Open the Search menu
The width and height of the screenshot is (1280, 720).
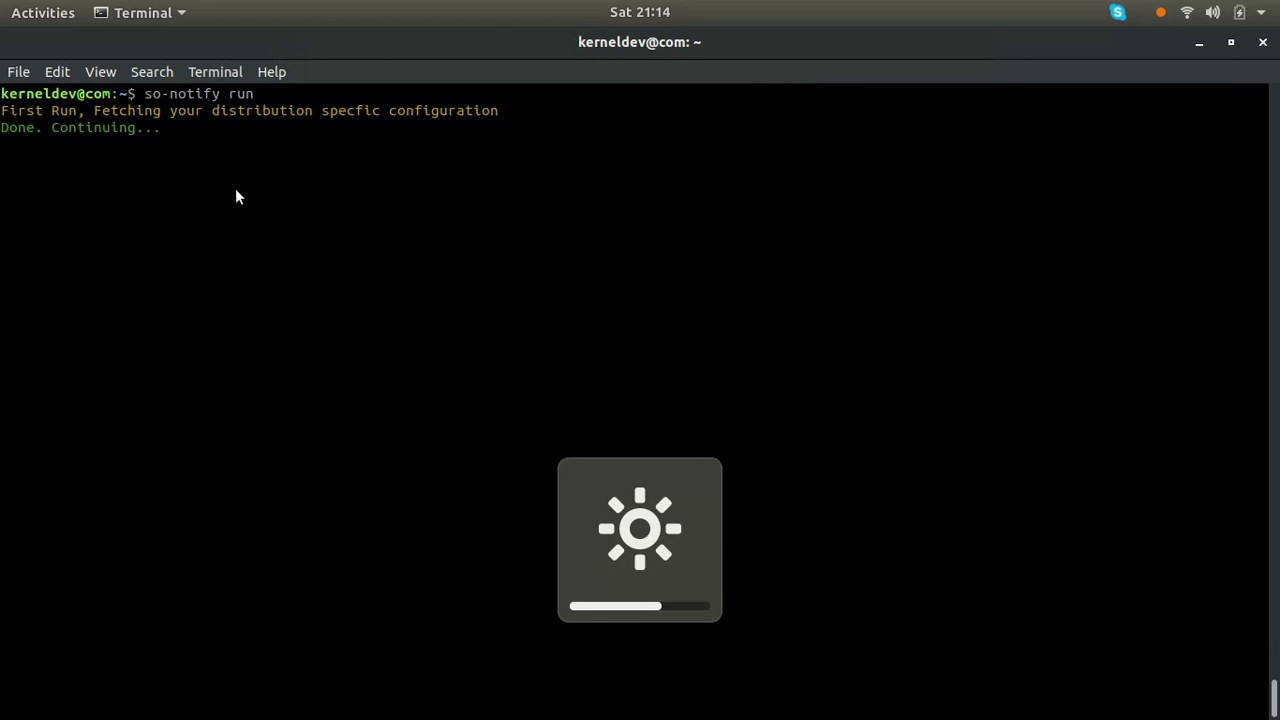[x=152, y=72]
